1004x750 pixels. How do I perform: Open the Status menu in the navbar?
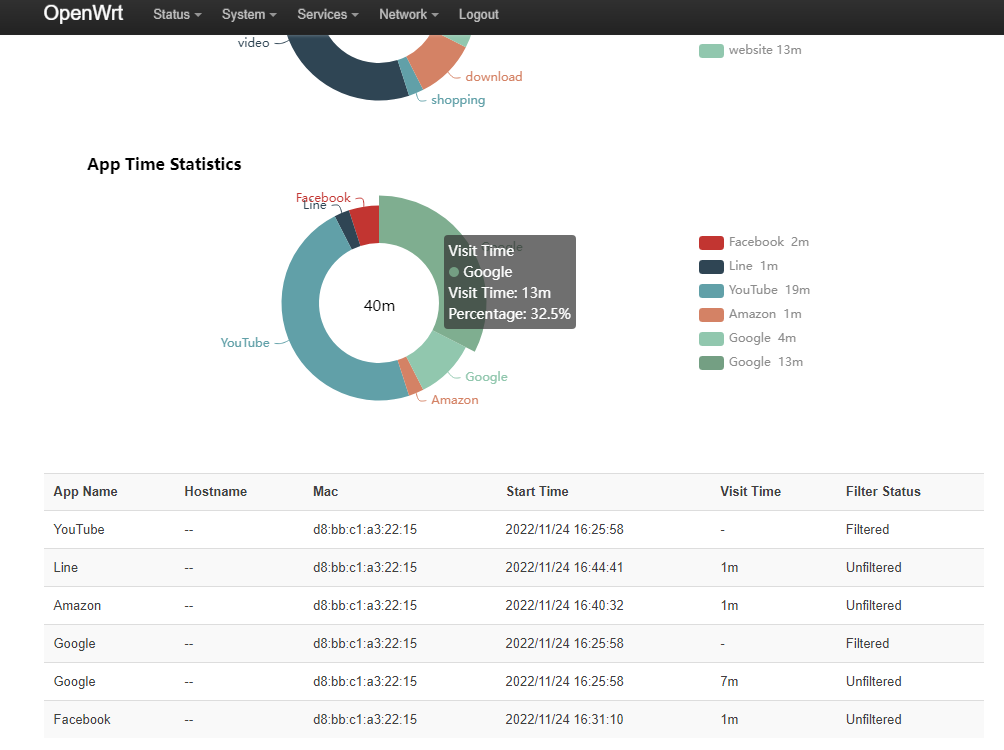coord(177,14)
